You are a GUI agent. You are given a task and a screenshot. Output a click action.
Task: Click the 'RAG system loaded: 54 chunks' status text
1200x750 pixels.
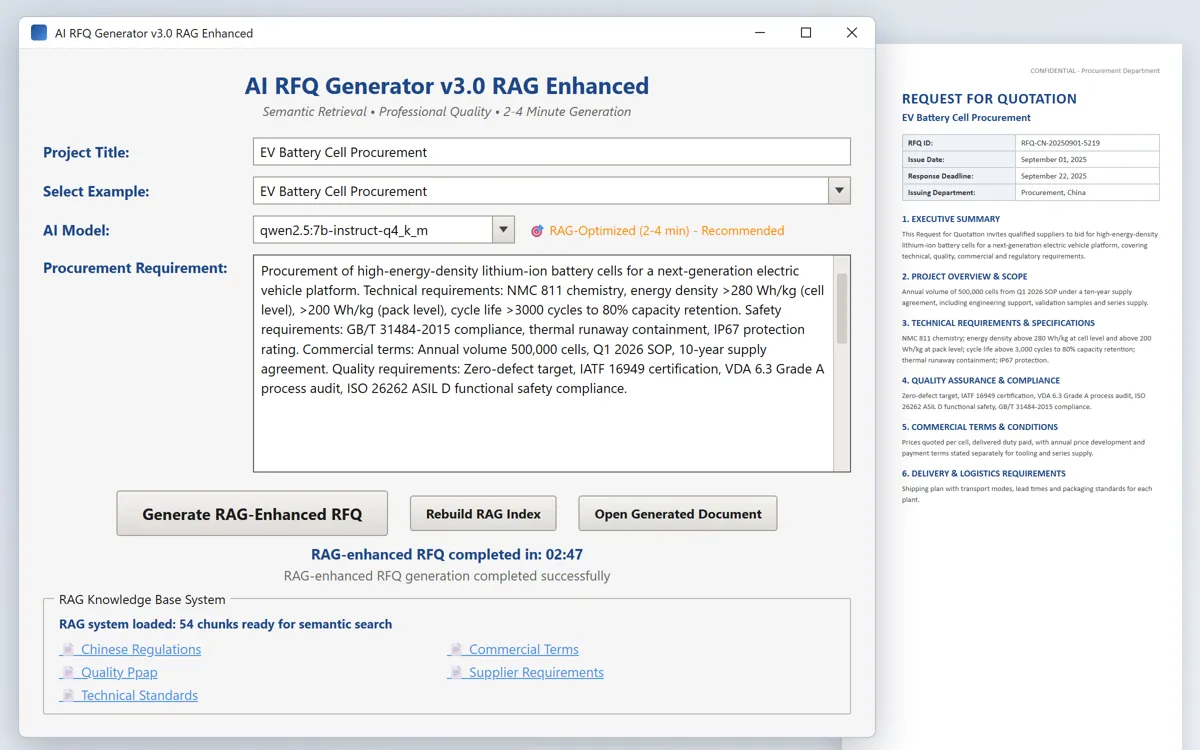point(225,624)
